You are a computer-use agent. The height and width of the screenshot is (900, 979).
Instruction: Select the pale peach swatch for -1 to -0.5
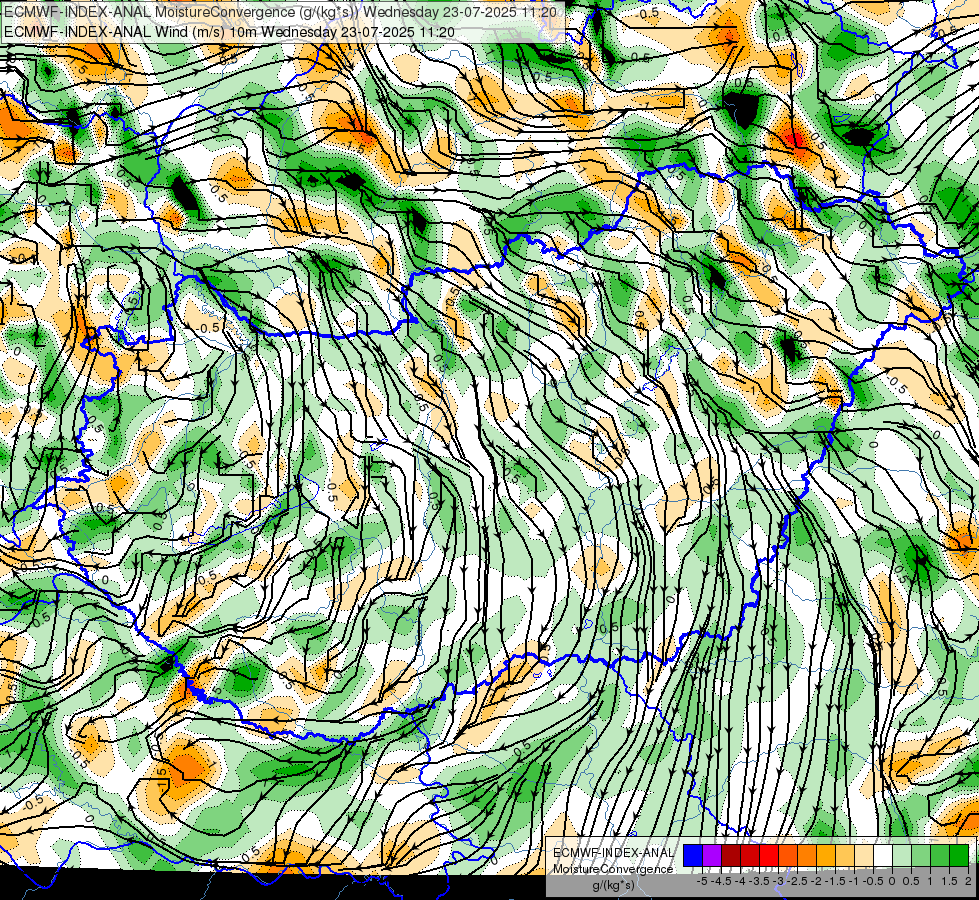coord(864,856)
